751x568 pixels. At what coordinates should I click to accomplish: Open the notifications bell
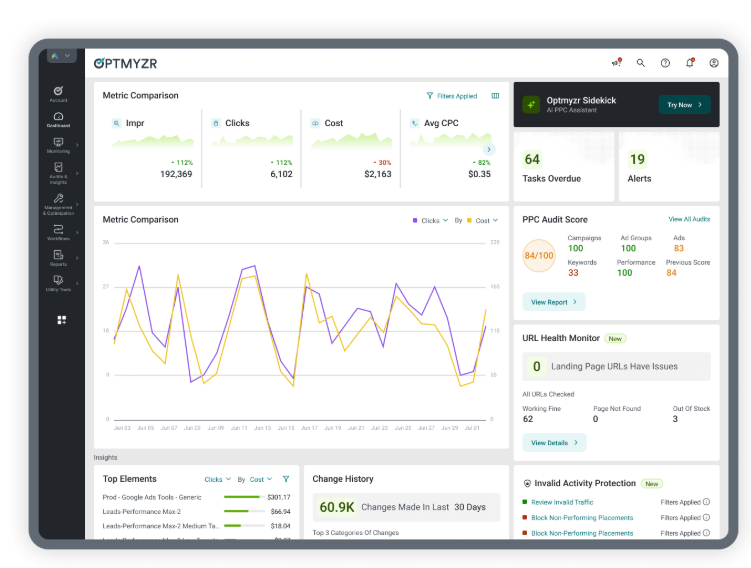click(x=689, y=63)
